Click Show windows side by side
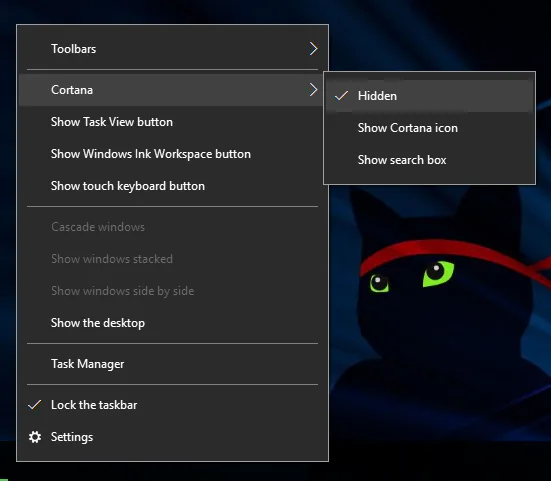The width and height of the screenshot is (551, 481). pyautogui.click(x=173, y=291)
